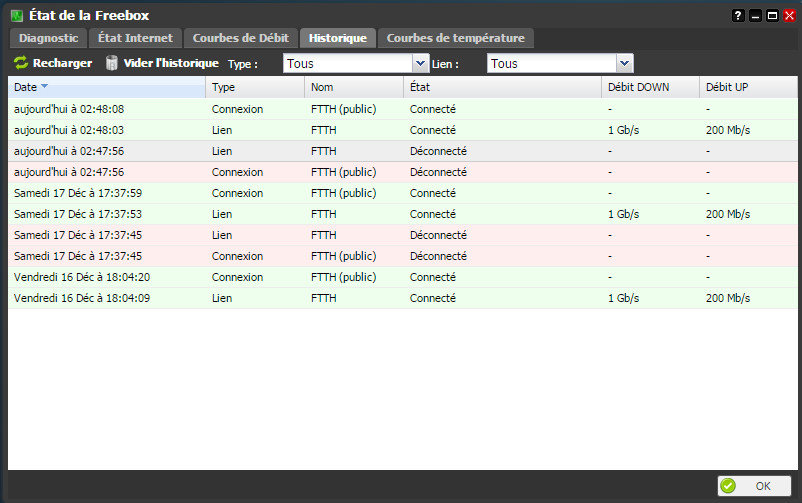Sort by the Débit UP column header
The height and width of the screenshot is (503, 802).
[x=748, y=87]
